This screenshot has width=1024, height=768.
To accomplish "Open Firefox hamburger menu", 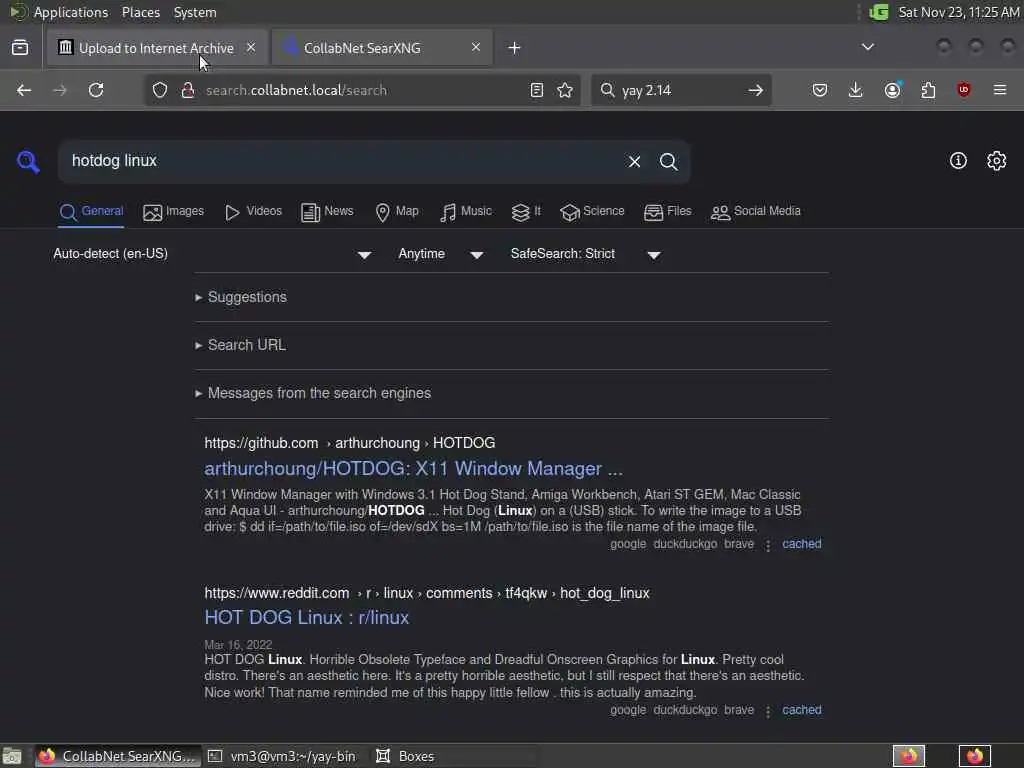I will coord(1000,90).
